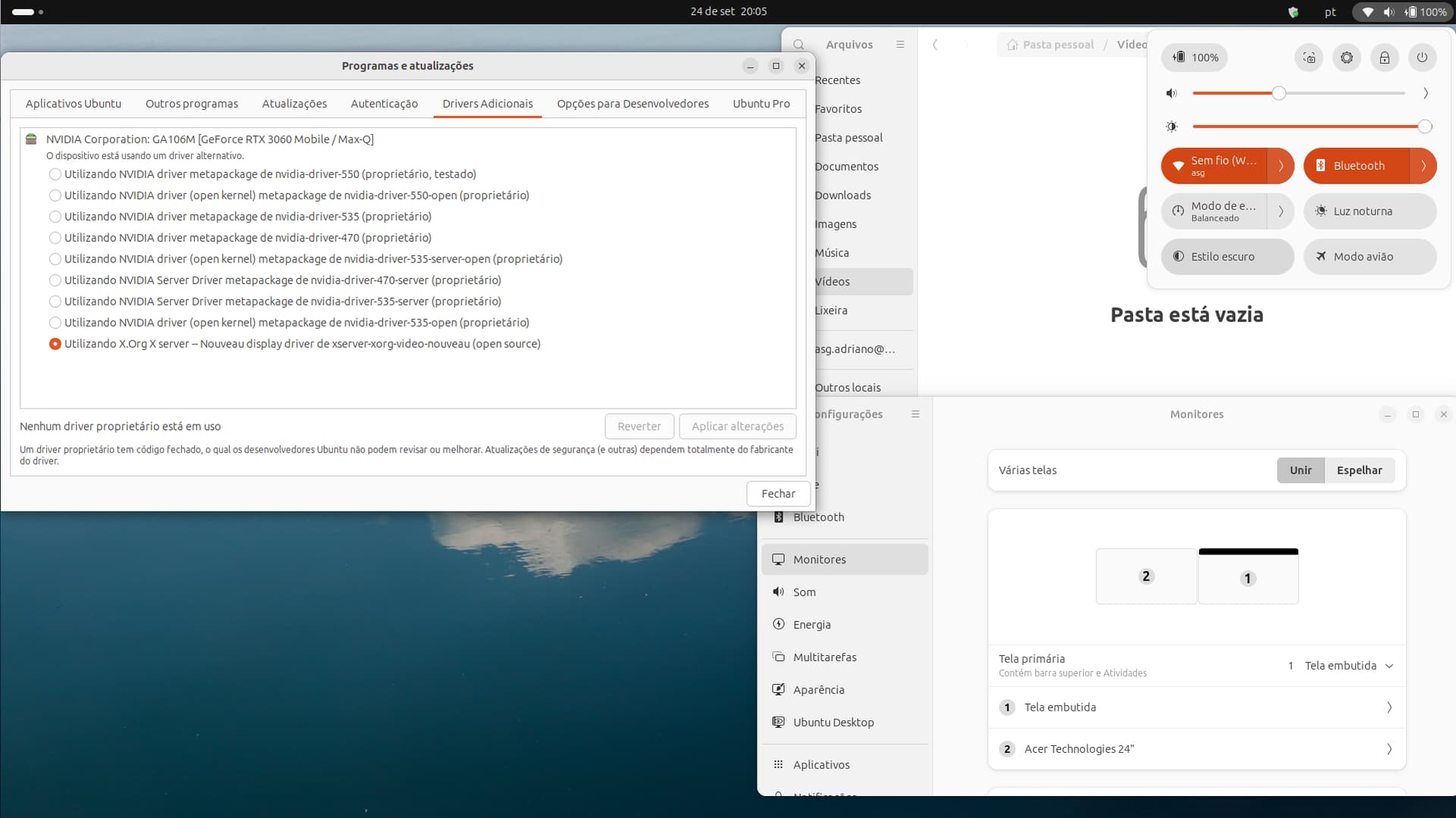Open Aparência settings in sidebar
Image resolution: width=1456 pixels, height=818 pixels.
pos(845,690)
